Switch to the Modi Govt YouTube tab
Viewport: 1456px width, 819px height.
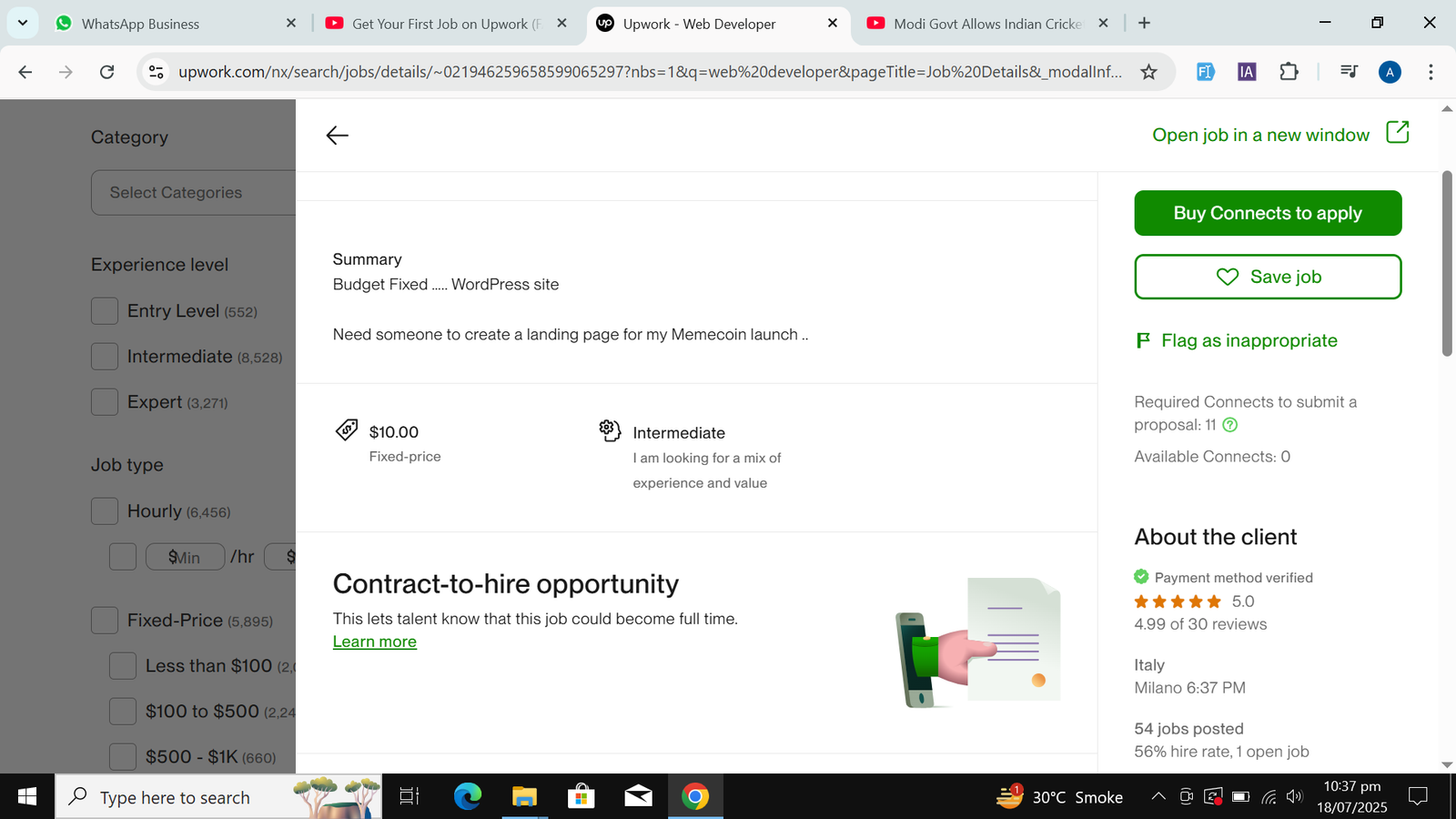click(x=987, y=24)
